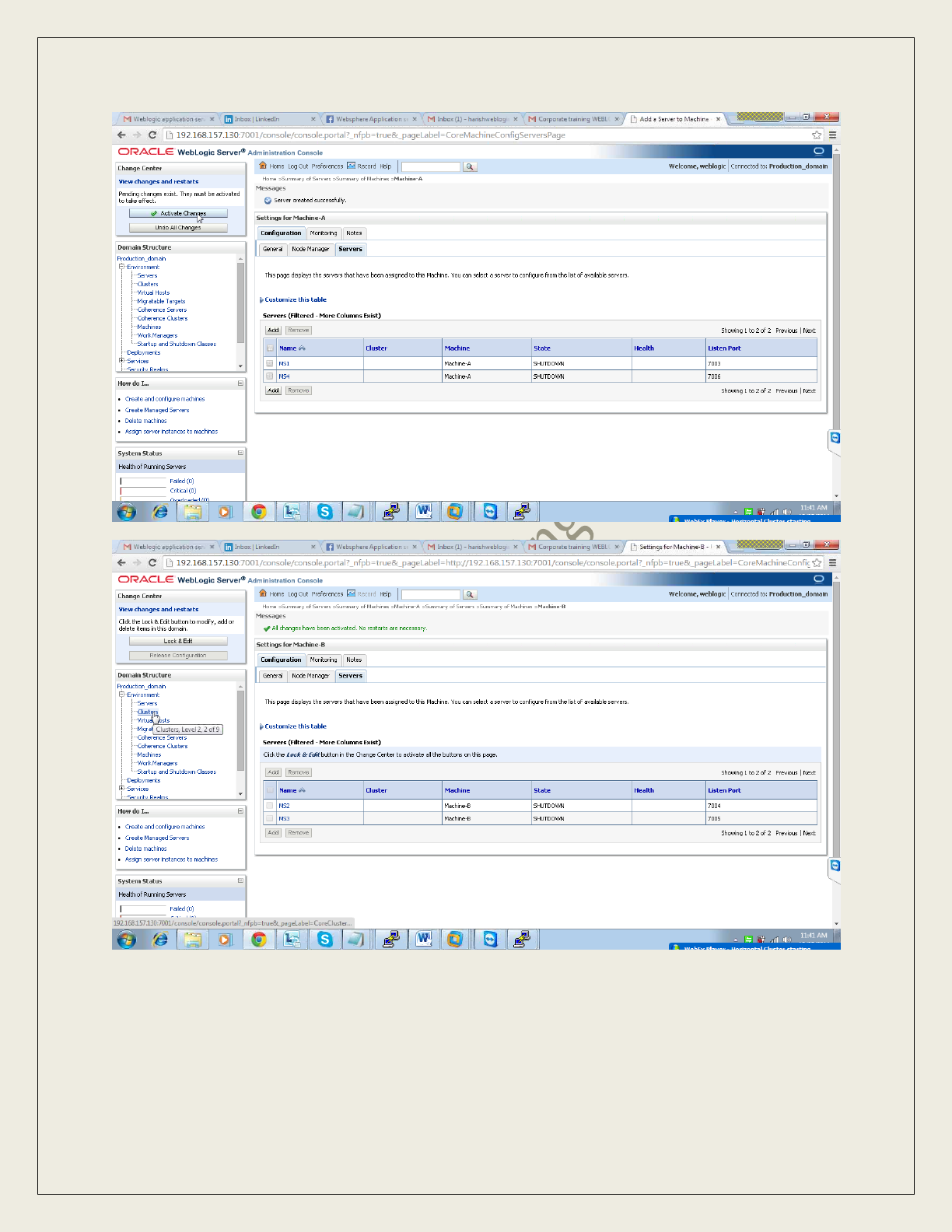Collapse System Status panel in Machine-B console
952x1232 pixels.
pos(240,880)
